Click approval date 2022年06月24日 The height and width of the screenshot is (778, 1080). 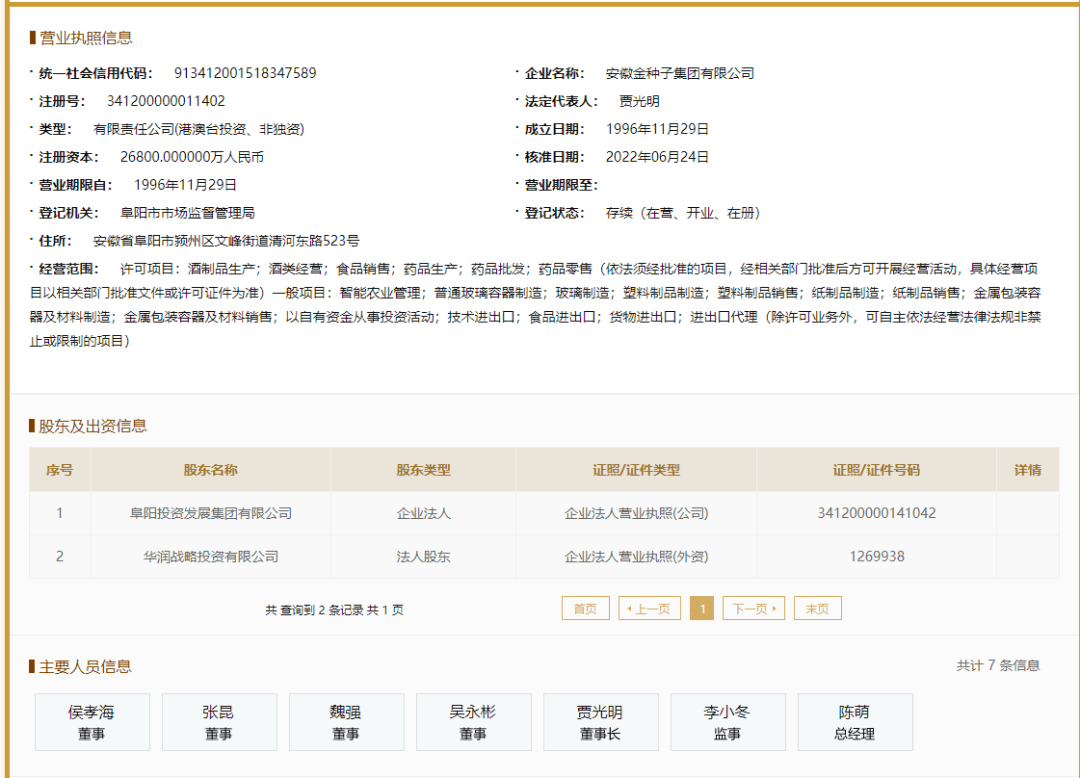[657, 157]
